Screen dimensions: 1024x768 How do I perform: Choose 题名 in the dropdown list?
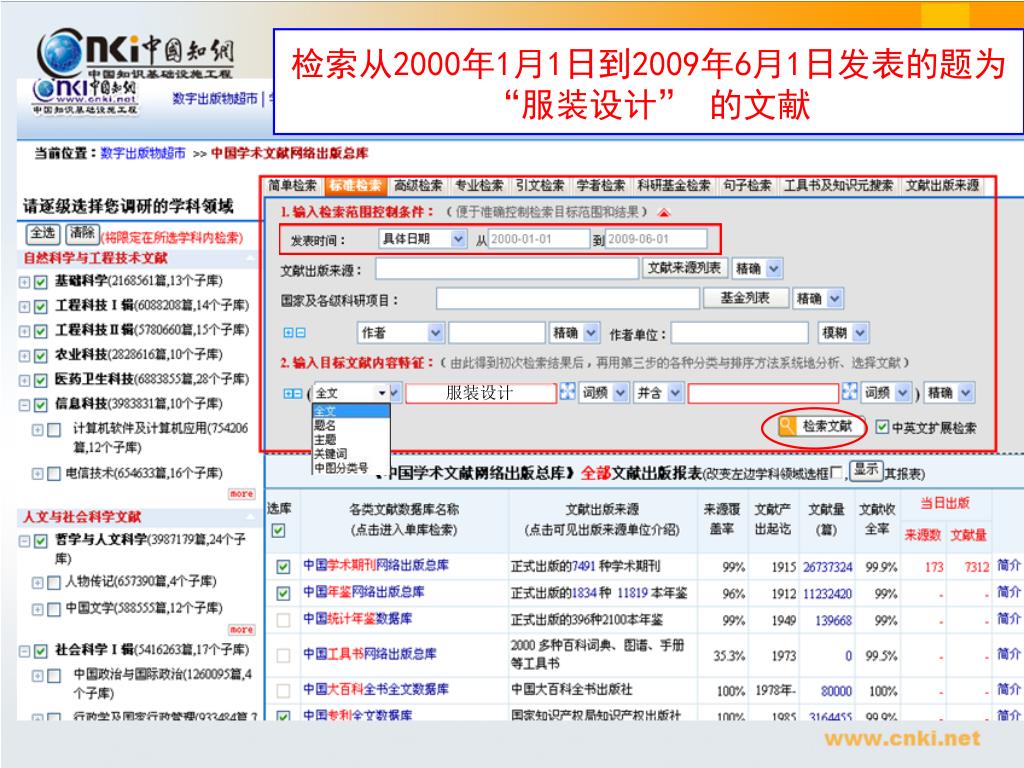(x=325, y=425)
